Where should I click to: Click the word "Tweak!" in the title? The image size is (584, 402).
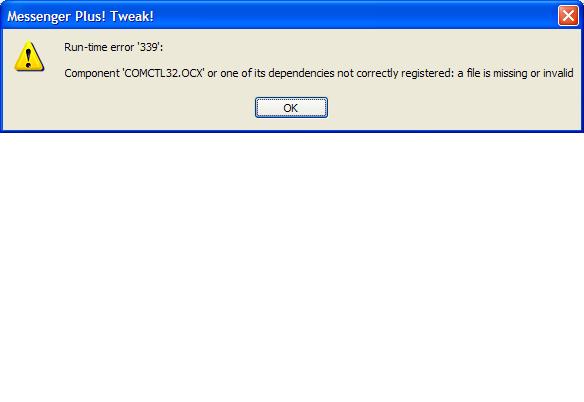(x=132, y=16)
